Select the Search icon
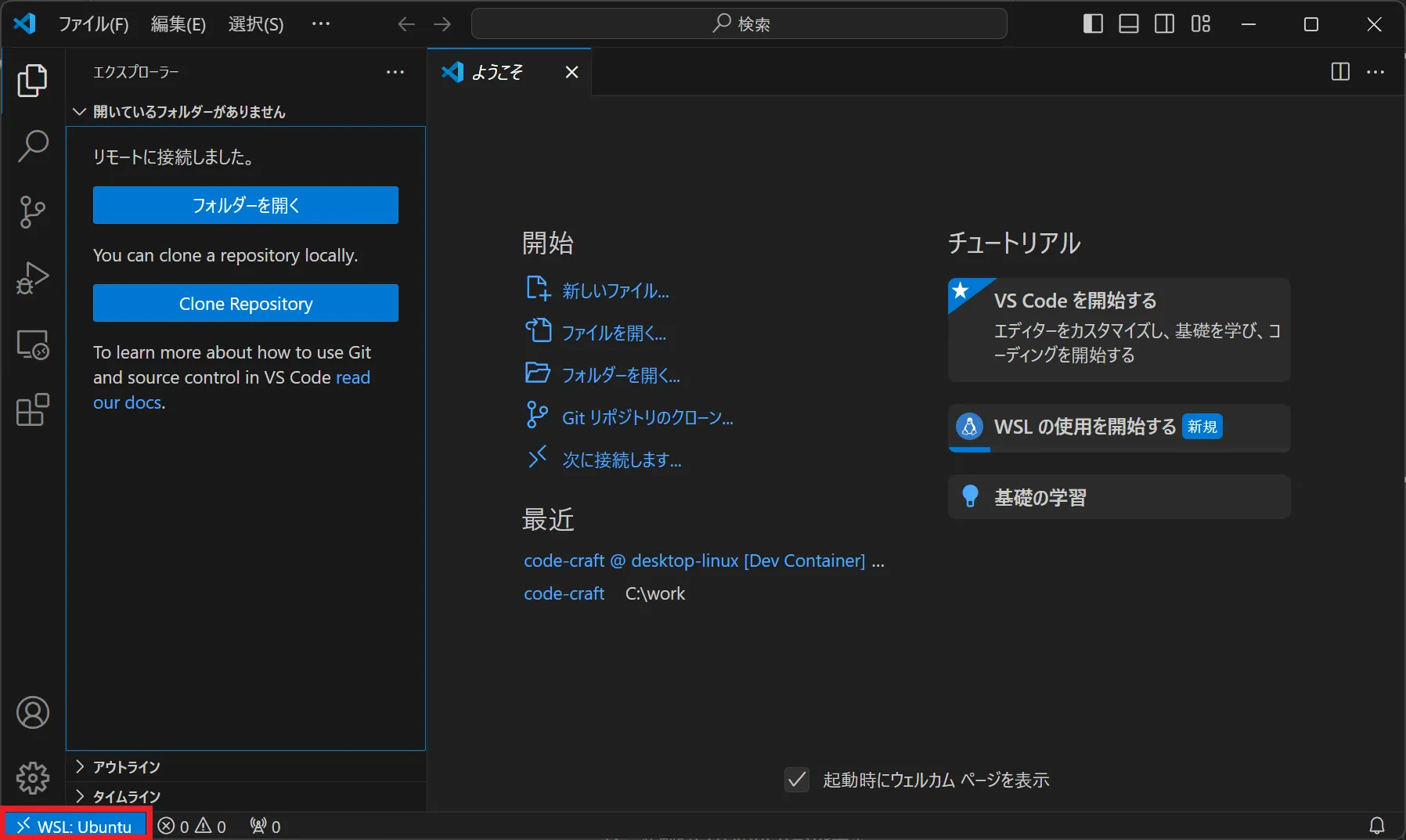1406x840 pixels. point(32,146)
